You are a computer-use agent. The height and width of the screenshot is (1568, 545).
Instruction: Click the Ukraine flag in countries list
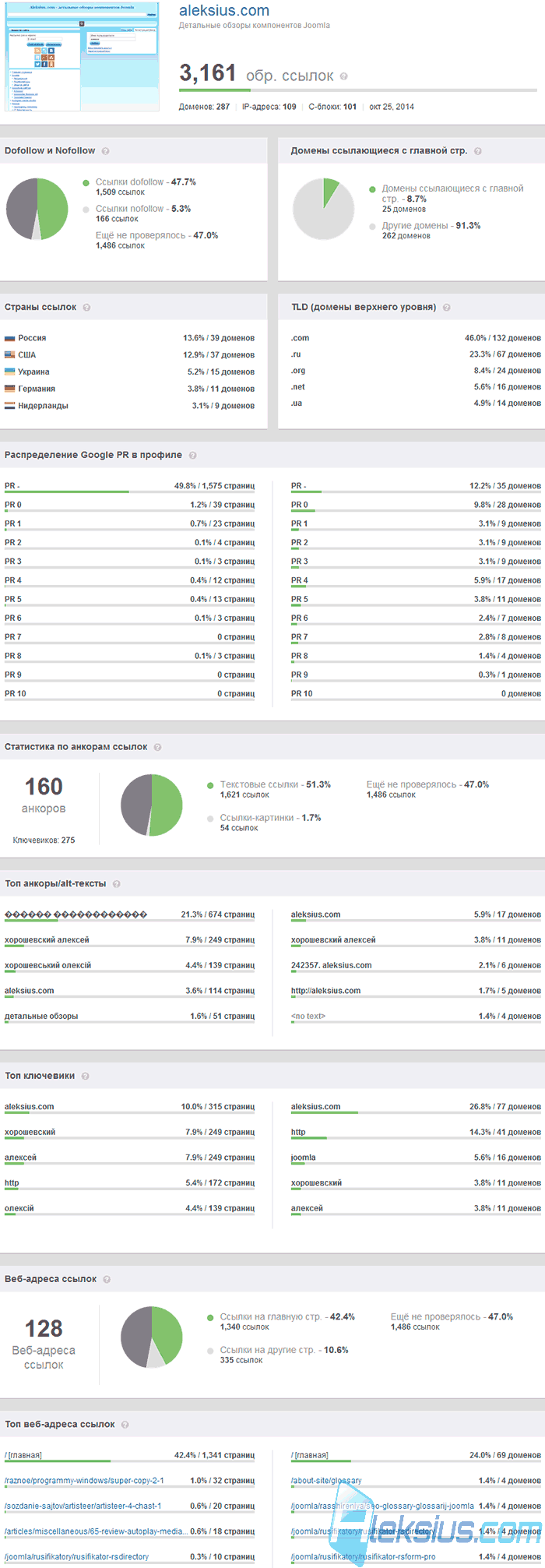(x=10, y=372)
